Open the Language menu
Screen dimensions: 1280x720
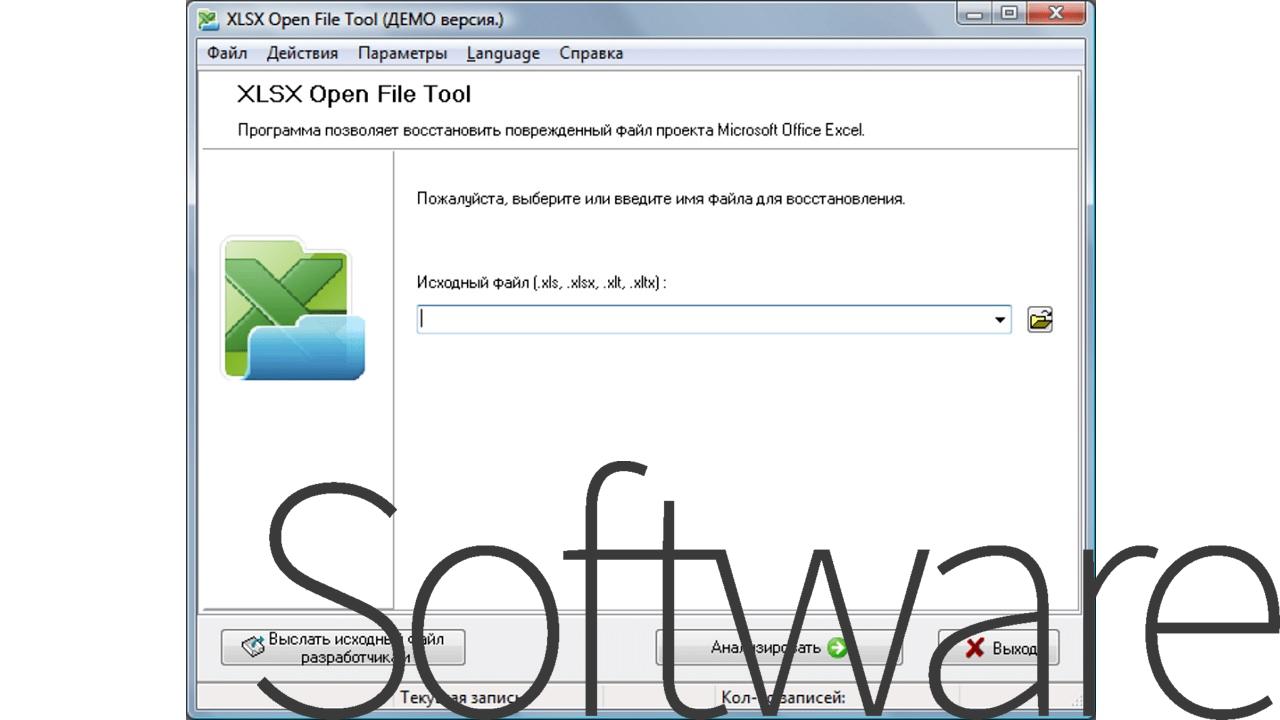coord(503,54)
